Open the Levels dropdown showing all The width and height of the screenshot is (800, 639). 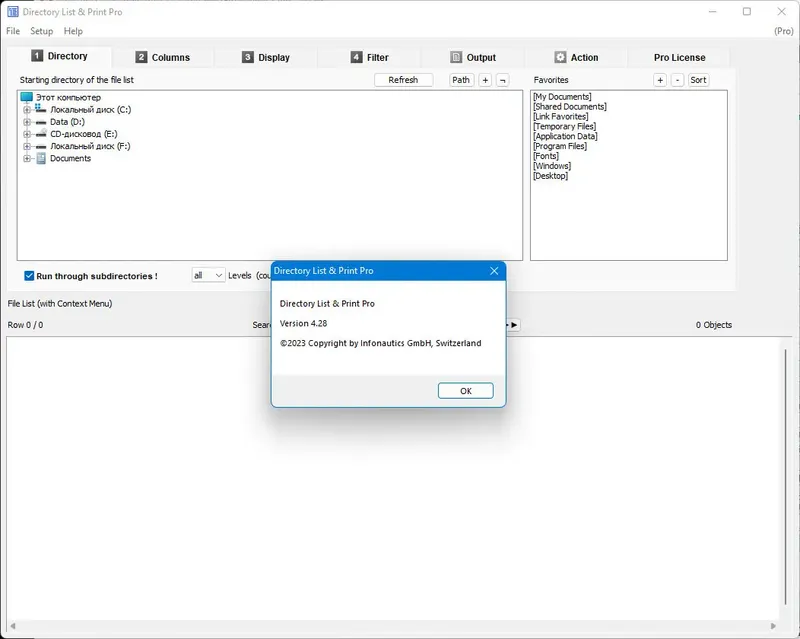tap(207, 275)
